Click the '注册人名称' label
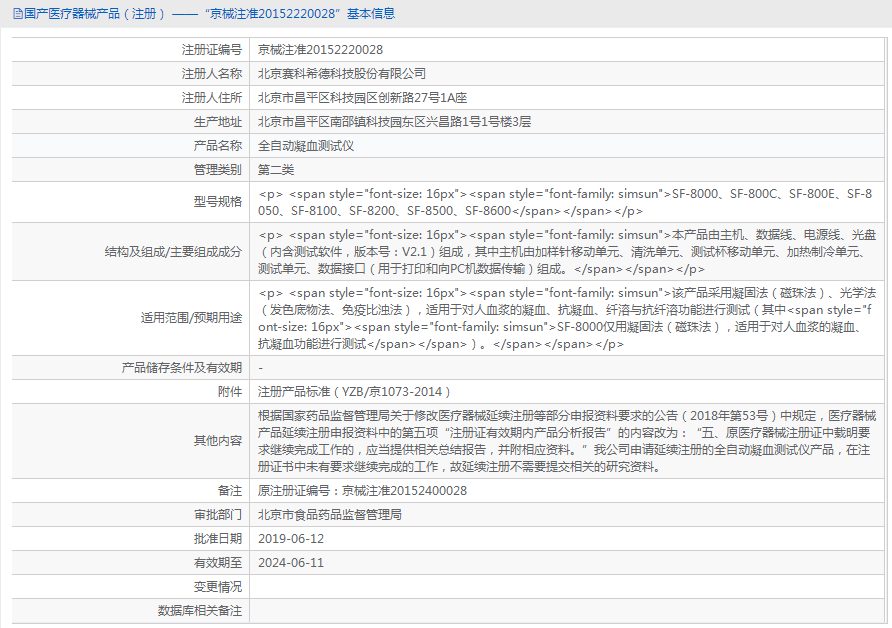 pos(212,74)
